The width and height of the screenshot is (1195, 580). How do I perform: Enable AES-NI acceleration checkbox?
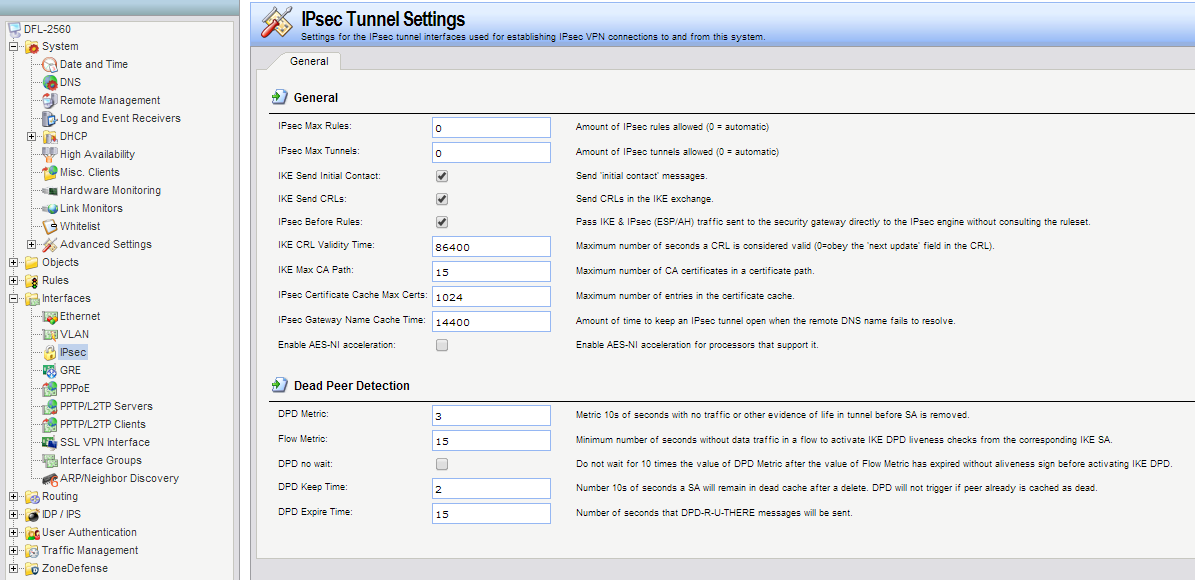[442, 345]
